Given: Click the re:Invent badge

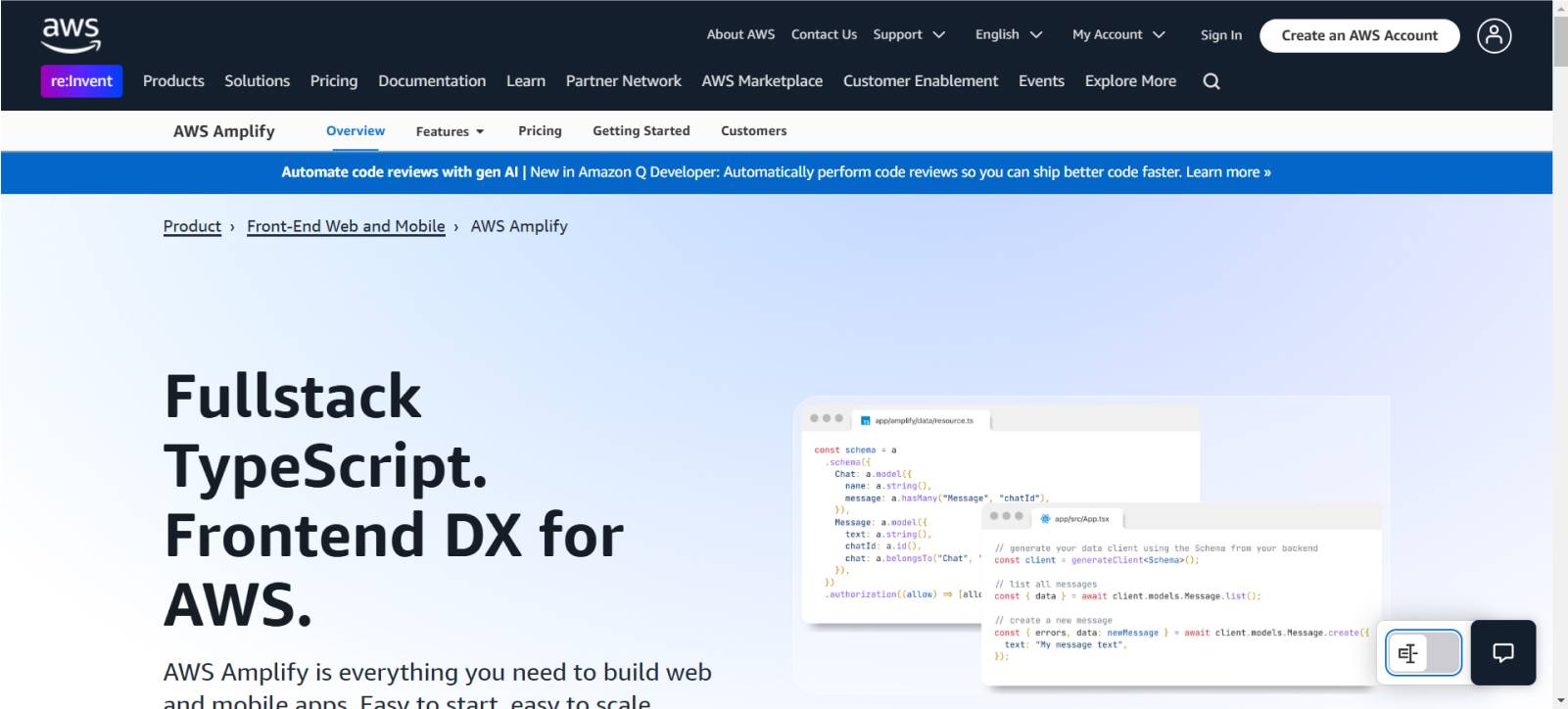Looking at the screenshot, I should click(x=81, y=81).
